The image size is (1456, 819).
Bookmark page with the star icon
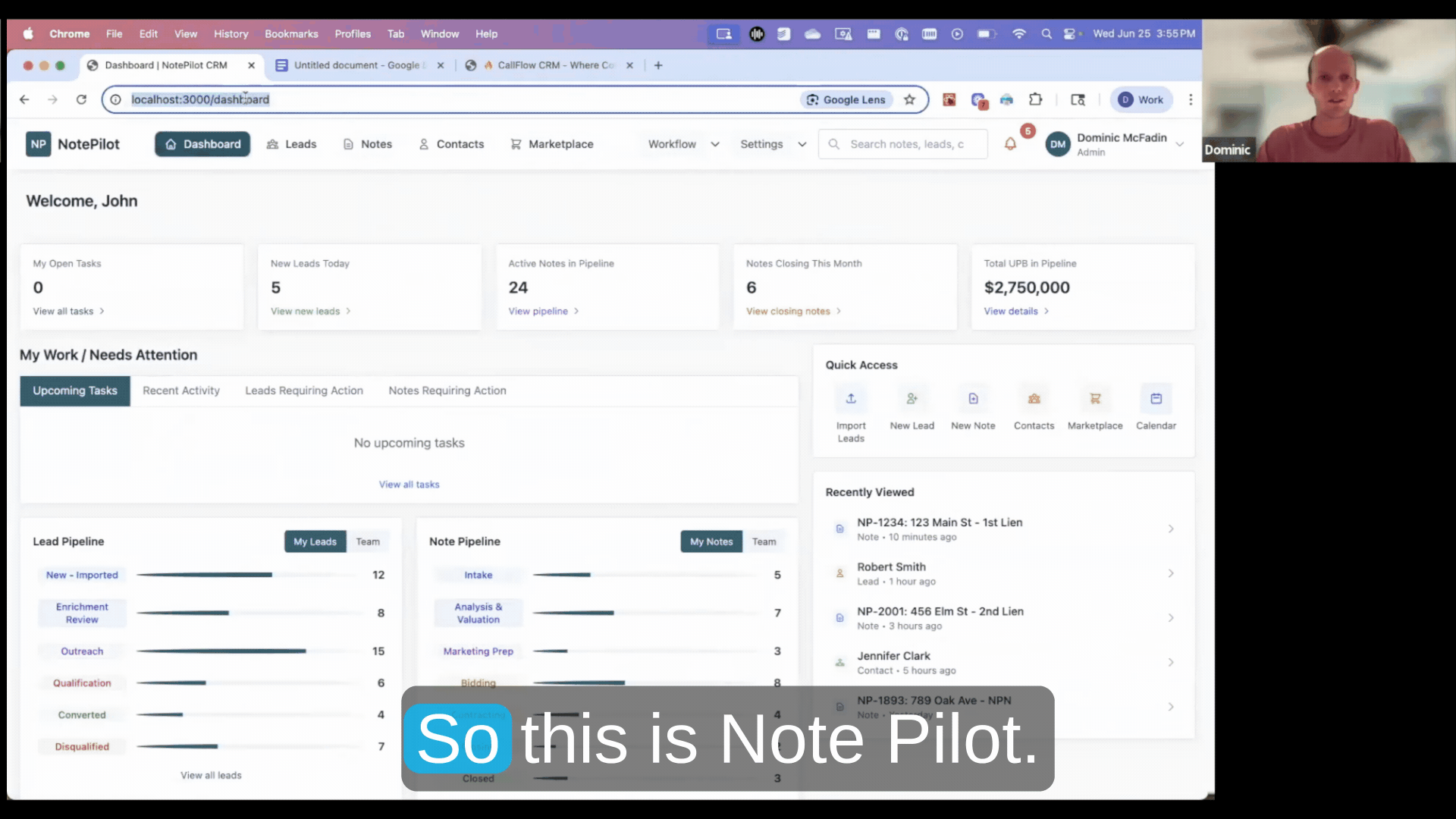tap(909, 99)
